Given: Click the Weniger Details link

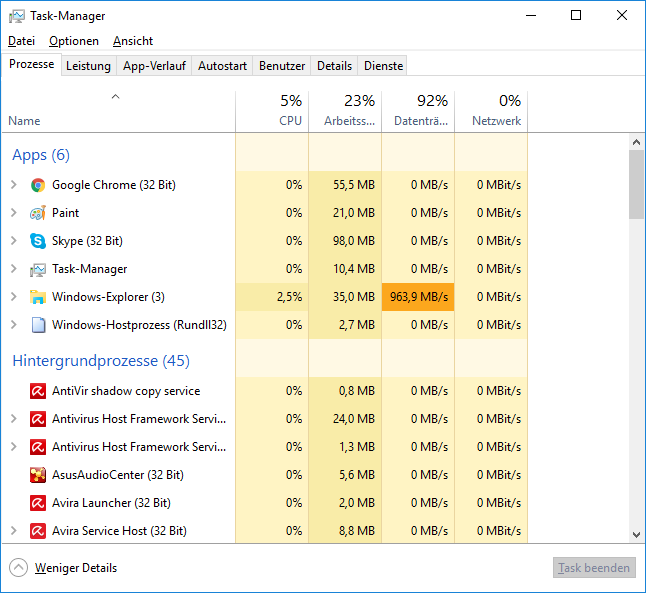Looking at the screenshot, I should tap(76, 568).
